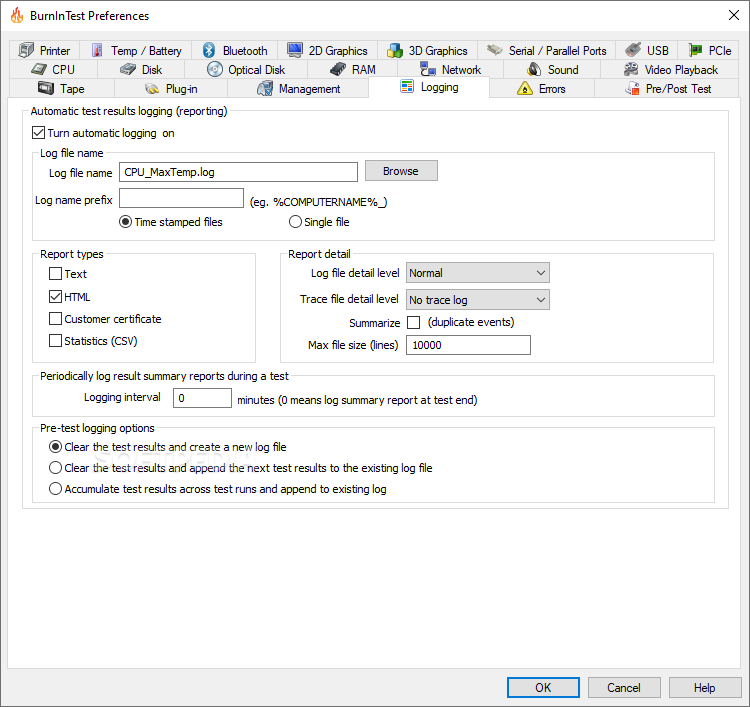Confirm with the OK button

tap(543, 687)
